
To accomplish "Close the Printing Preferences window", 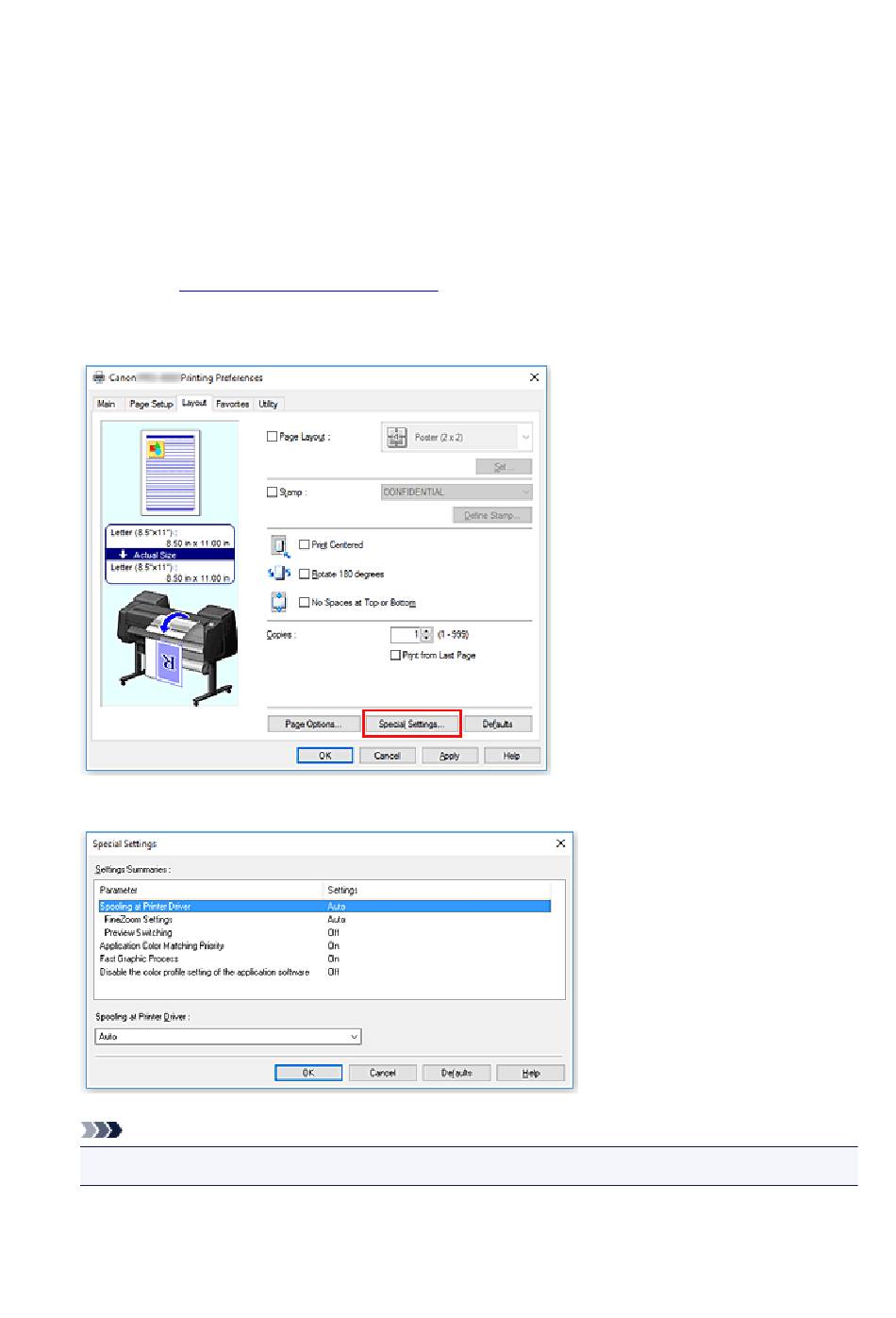I will 535,377.
